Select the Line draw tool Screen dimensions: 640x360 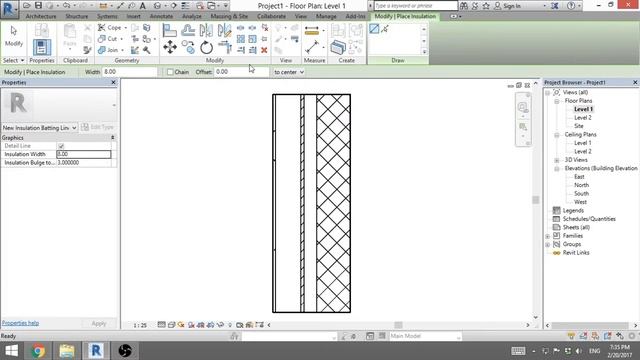[374, 29]
